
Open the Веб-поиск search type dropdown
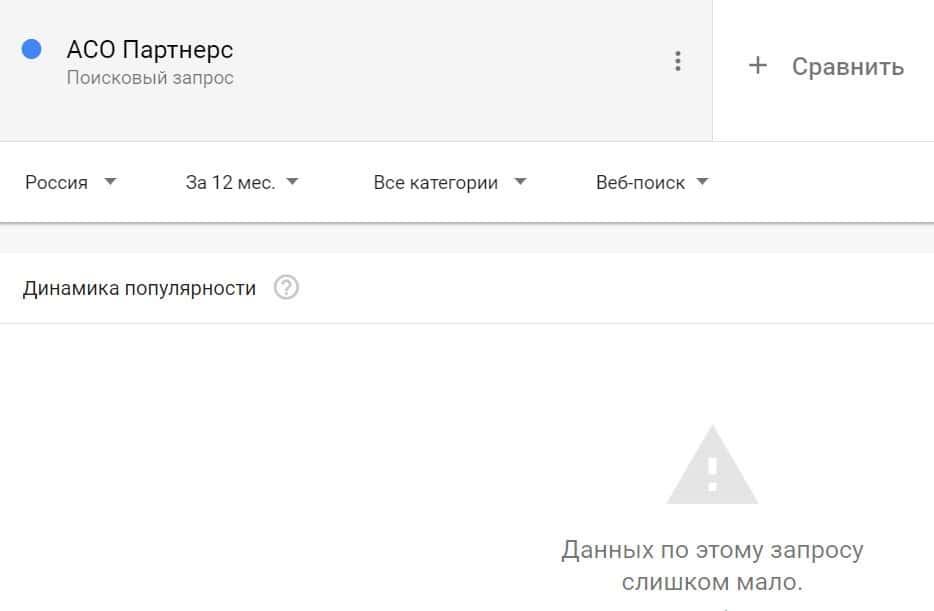point(640,183)
